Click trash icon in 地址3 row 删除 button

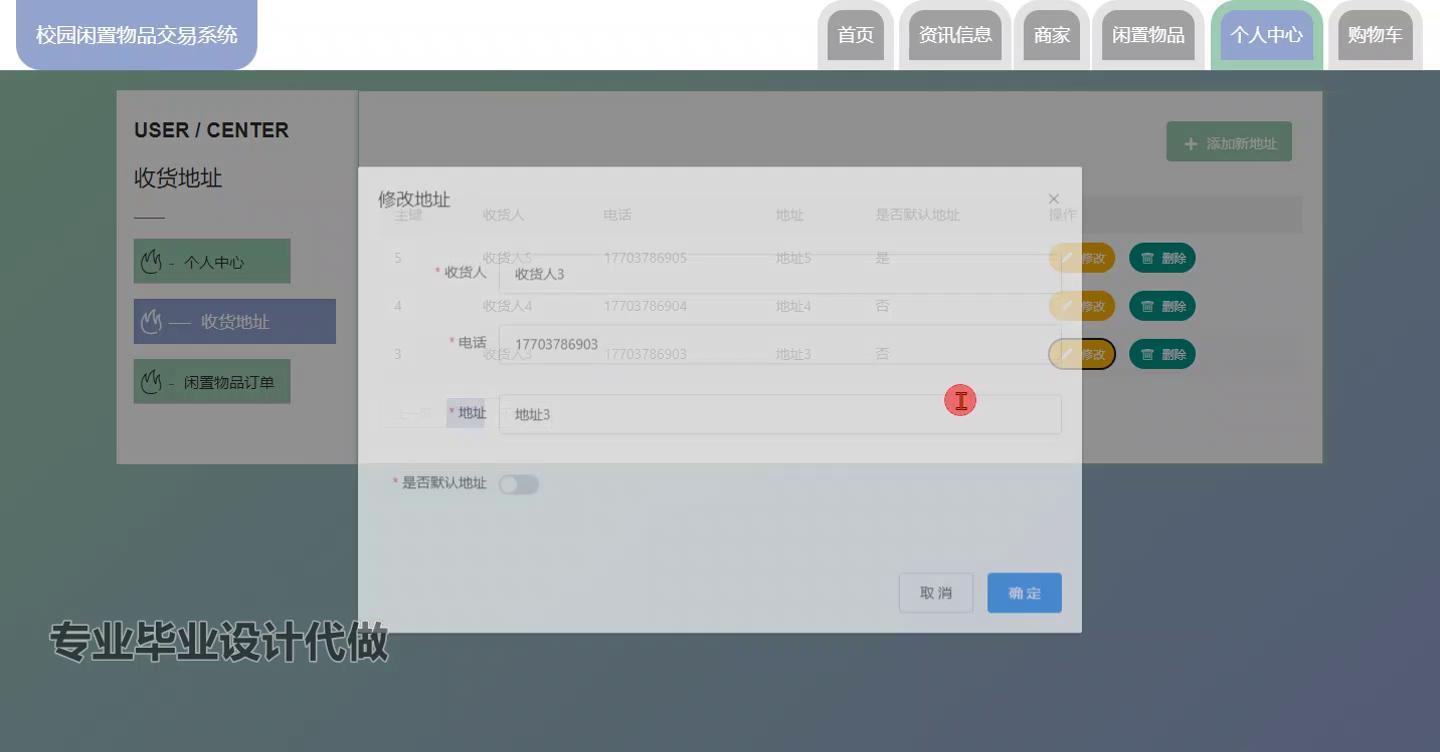point(1148,354)
